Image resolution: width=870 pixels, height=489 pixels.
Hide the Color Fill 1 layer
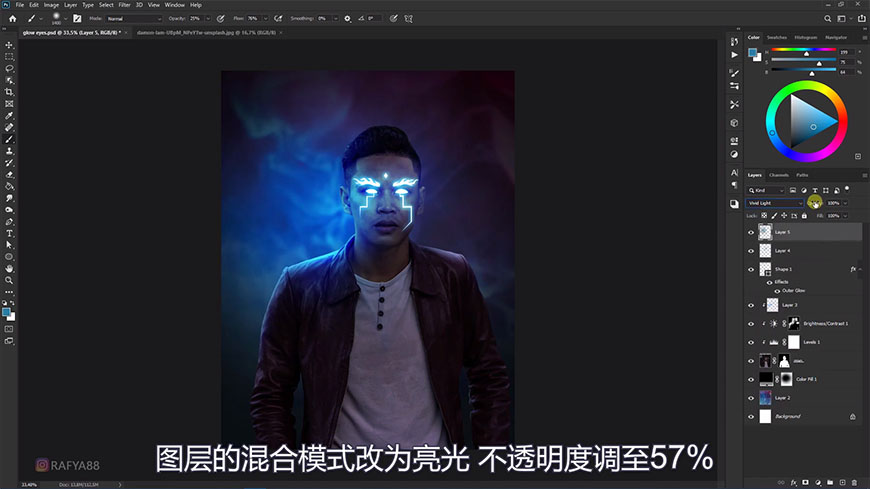pos(751,379)
